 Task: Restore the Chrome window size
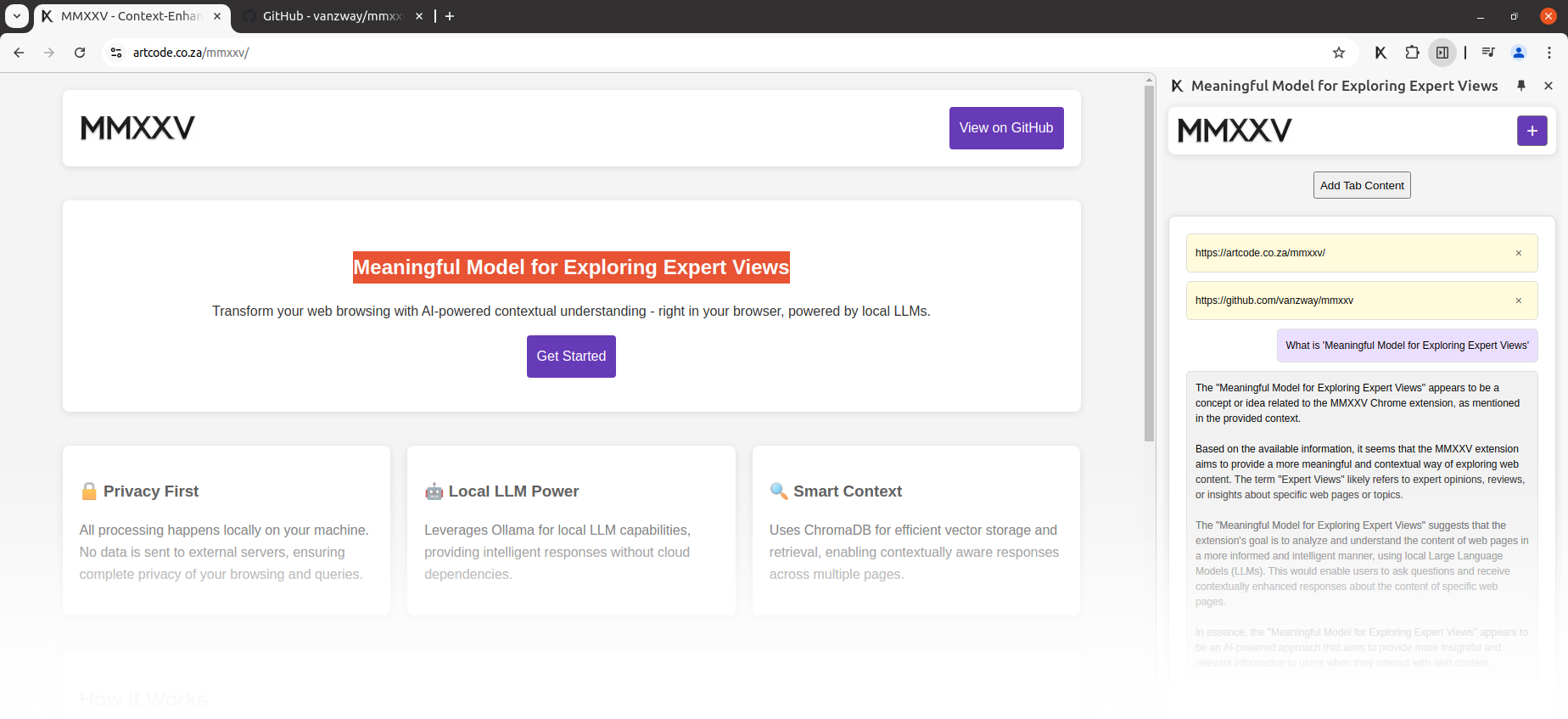click(x=1515, y=17)
